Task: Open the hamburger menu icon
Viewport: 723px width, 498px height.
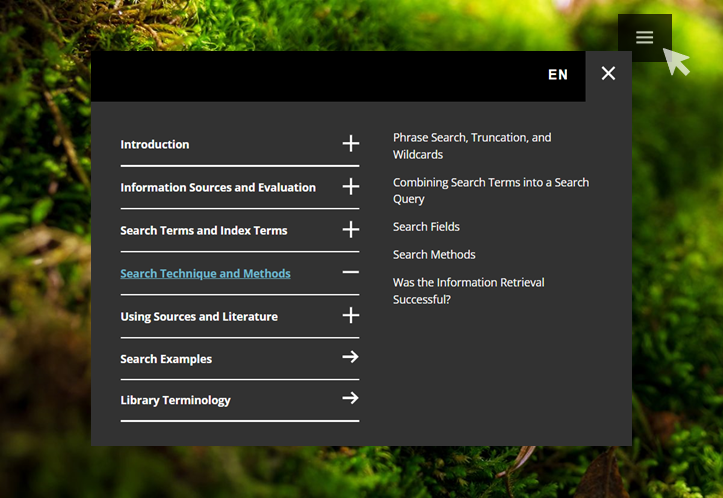Action: (644, 37)
